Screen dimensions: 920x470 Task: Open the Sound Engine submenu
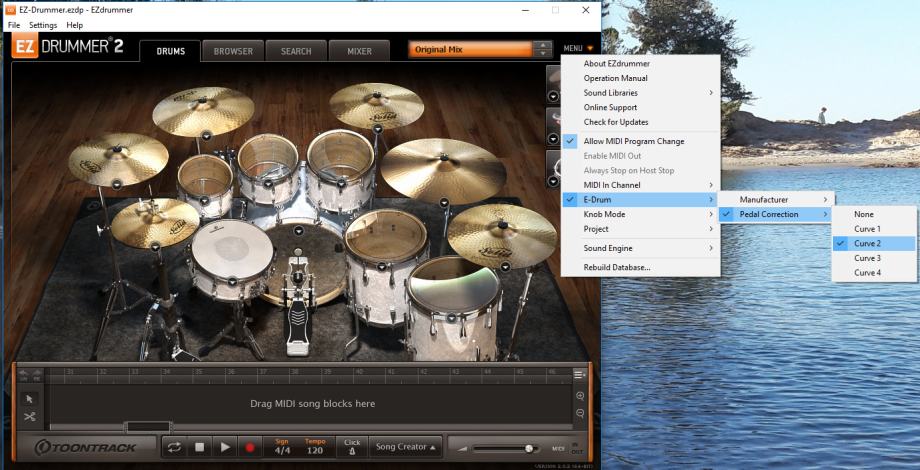coord(641,248)
